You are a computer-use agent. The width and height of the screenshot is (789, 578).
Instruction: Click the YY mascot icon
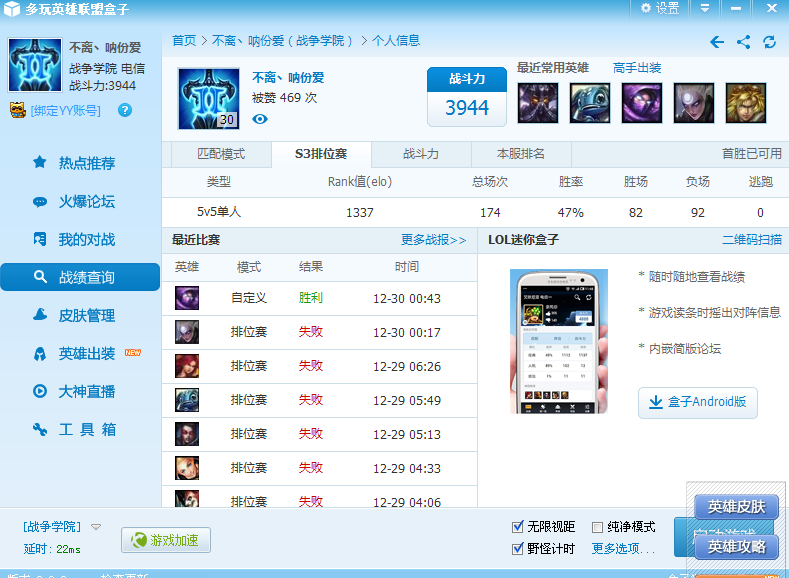pos(18,110)
